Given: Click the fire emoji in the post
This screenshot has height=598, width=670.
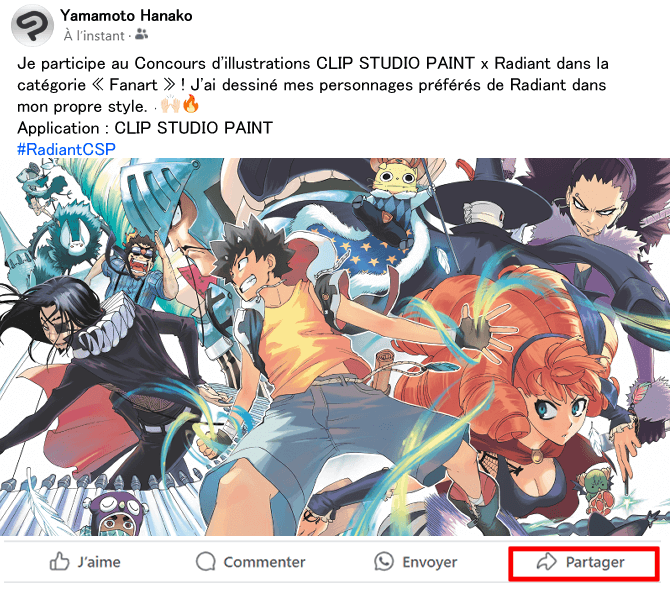Looking at the screenshot, I should pyautogui.click(x=190, y=105).
